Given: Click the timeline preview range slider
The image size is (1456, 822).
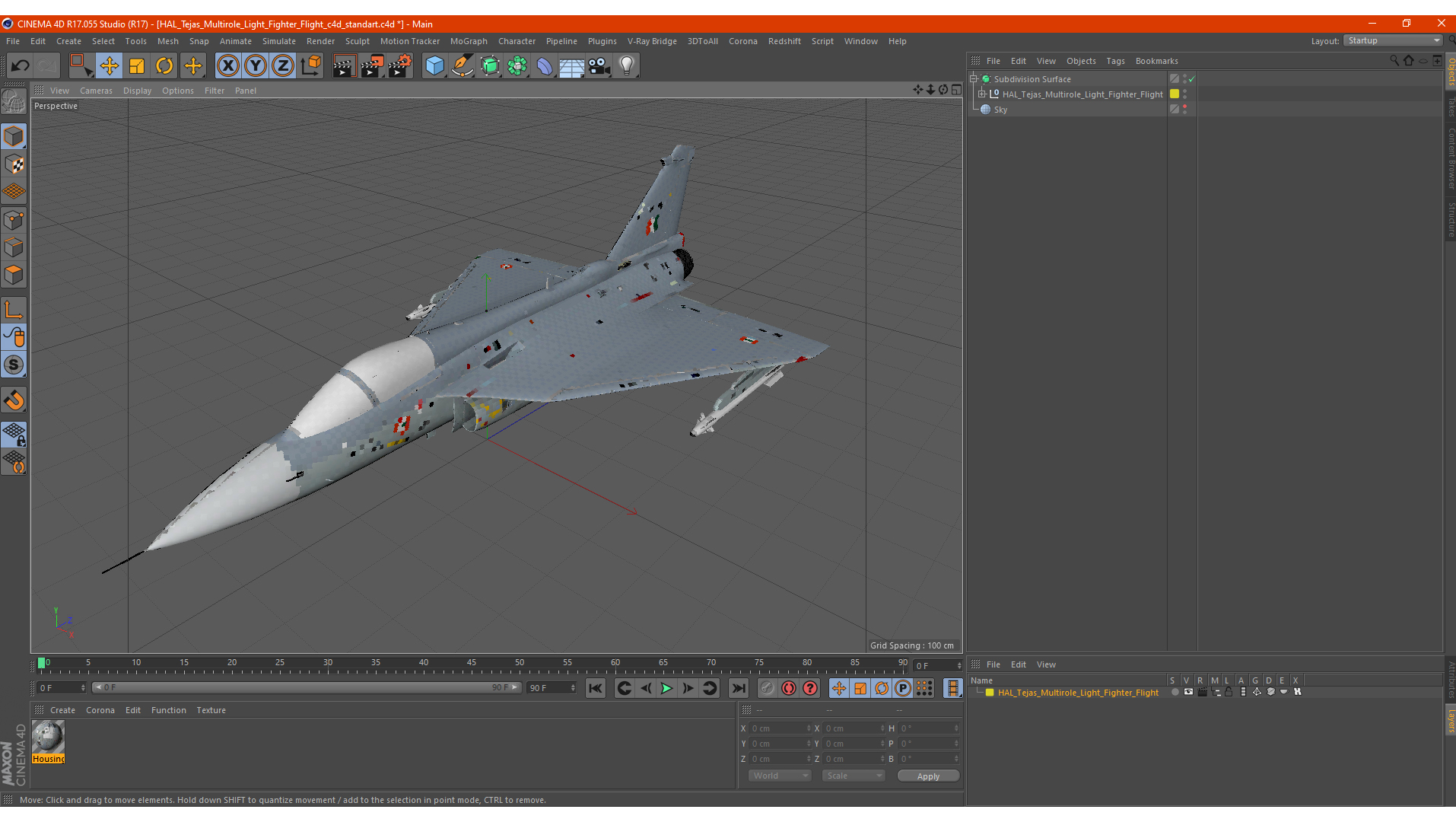Looking at the screenshot, I should click(x=307, y=687).
